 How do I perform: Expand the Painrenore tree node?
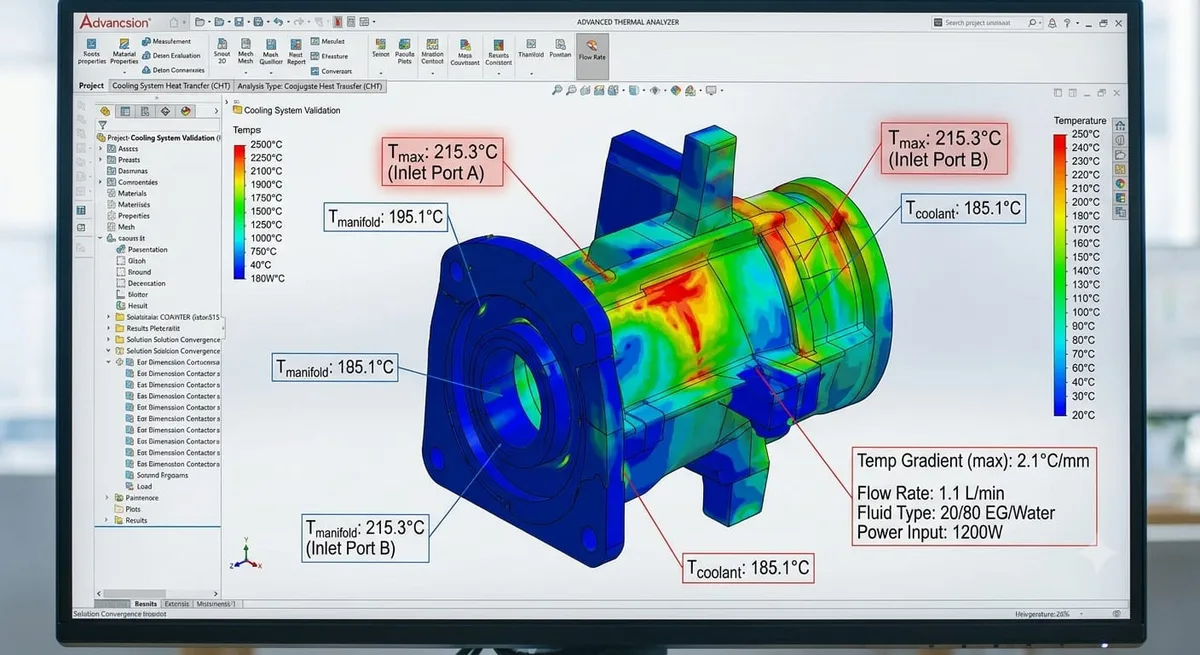tap(108, 498)
